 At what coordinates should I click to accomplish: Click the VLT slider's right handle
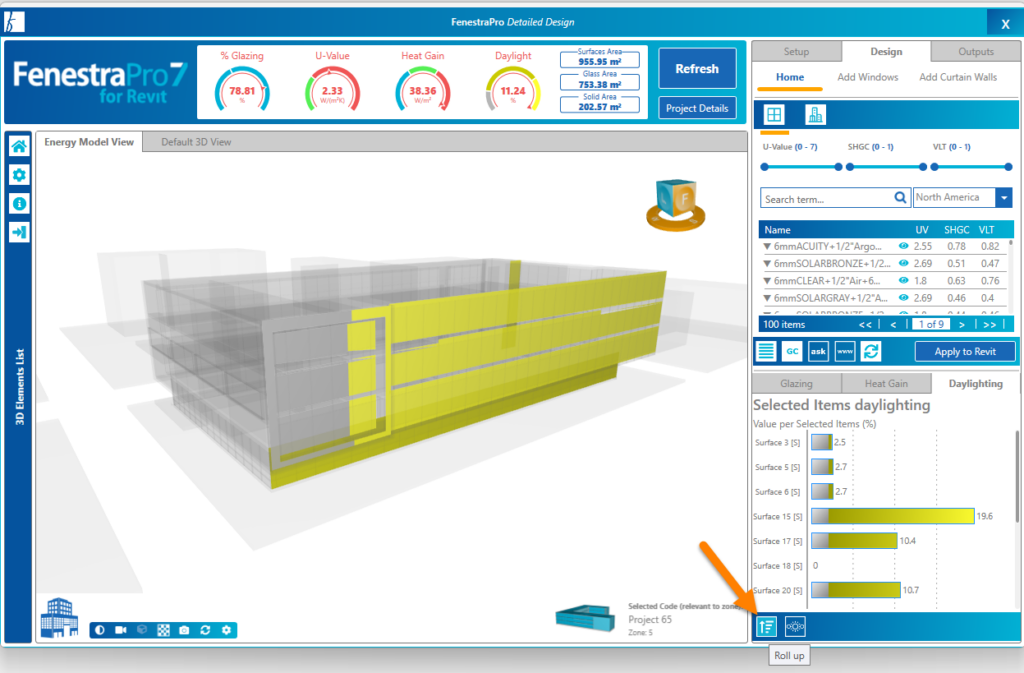tap(1008, 167)
